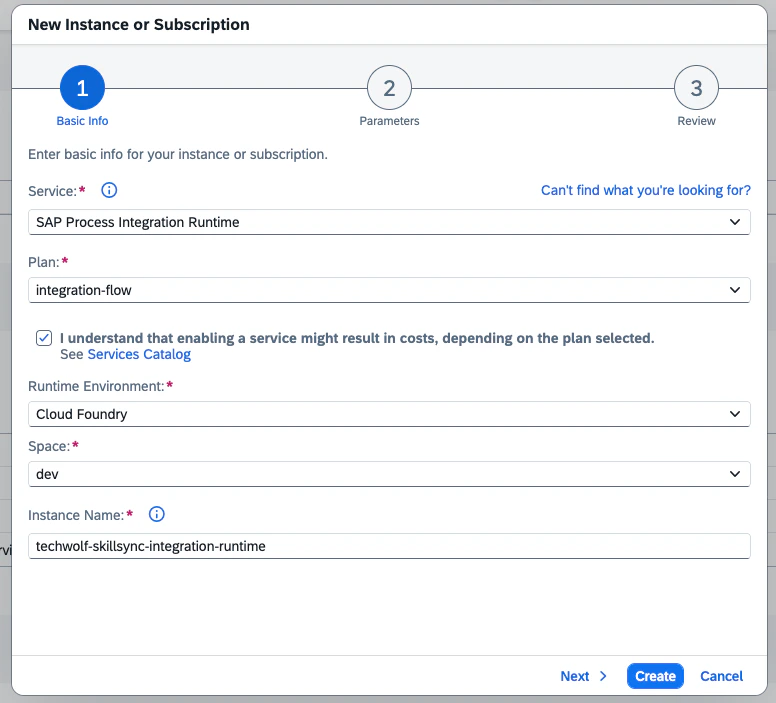
Task: Open the Services Catalog link
Action: tap(139, 354)
